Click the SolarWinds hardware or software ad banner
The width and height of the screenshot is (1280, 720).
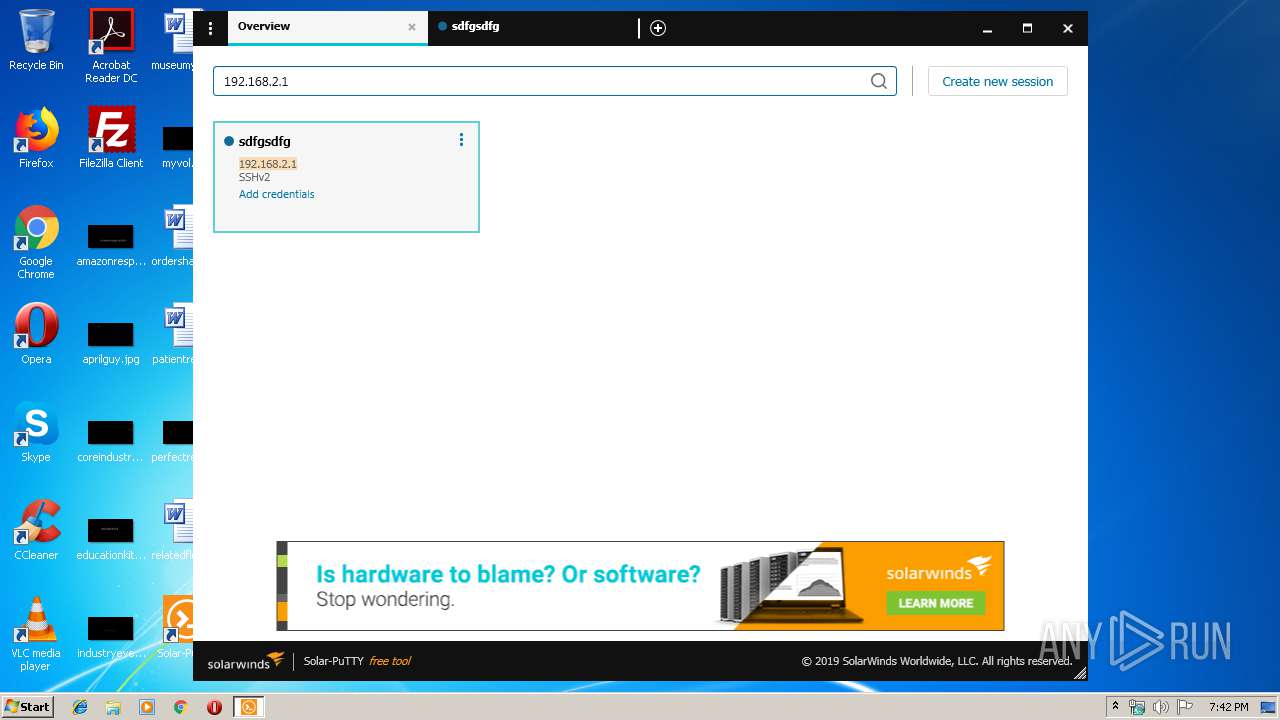point(640,586)
